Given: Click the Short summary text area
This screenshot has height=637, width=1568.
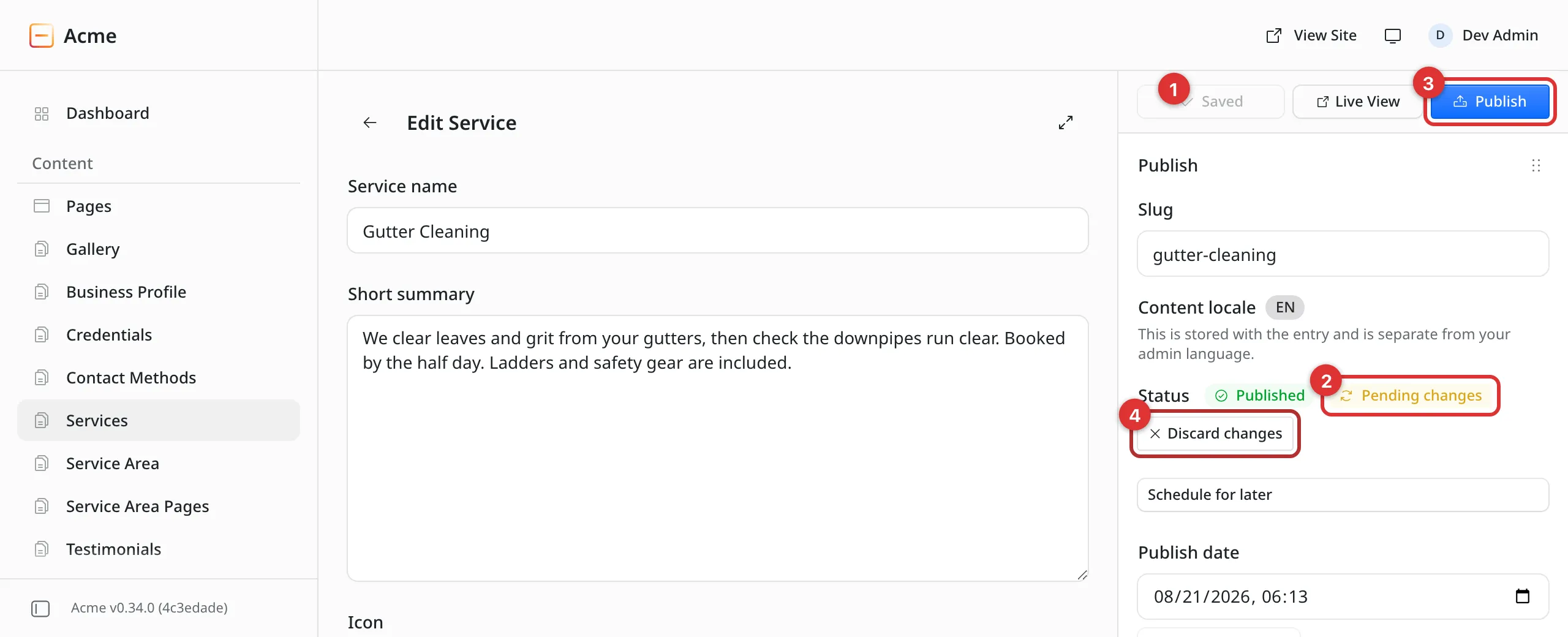Looking at the screenshot, I should [717, 448].
